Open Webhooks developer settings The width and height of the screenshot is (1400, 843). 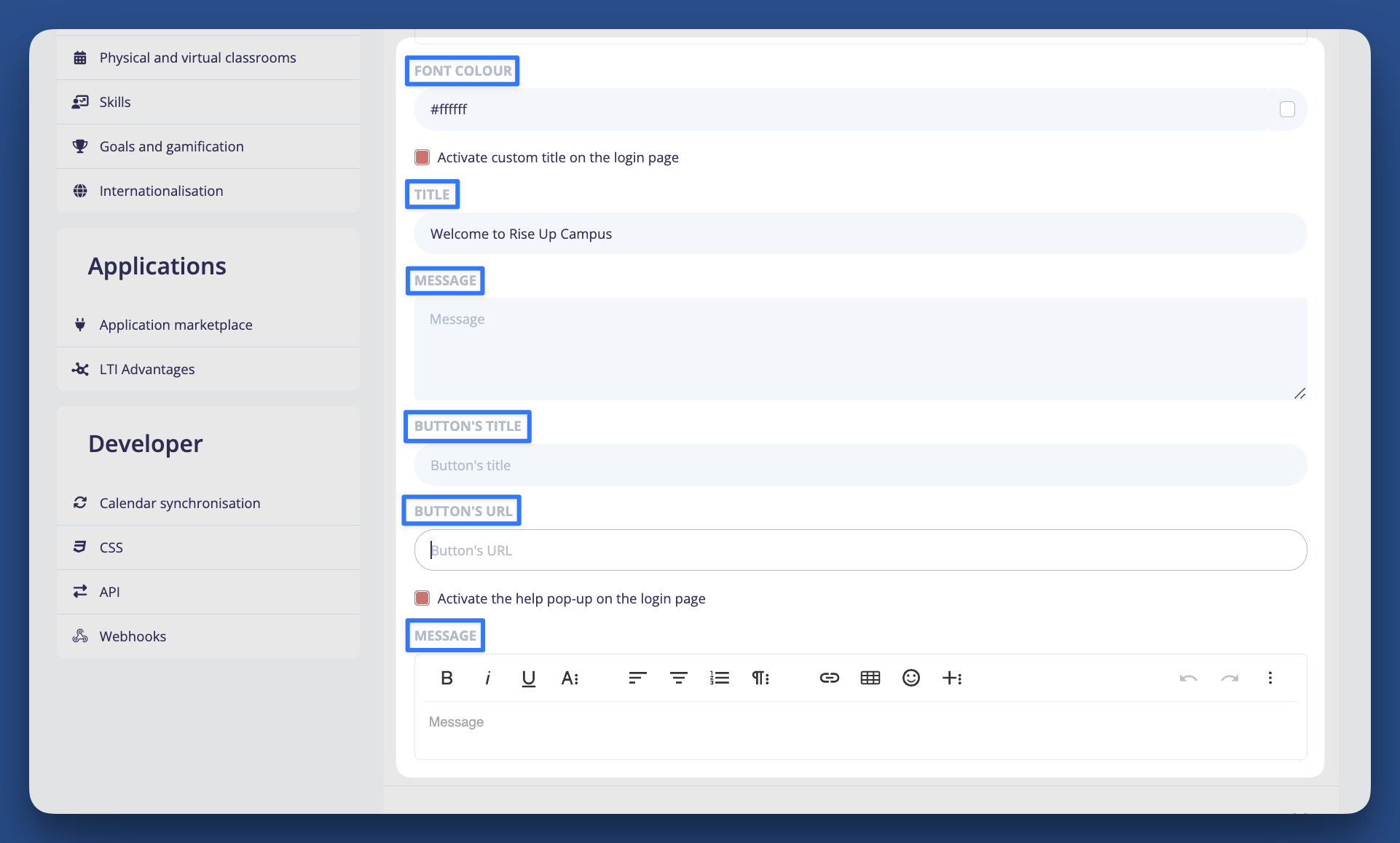pyautogui.click(x=208, y=636)
